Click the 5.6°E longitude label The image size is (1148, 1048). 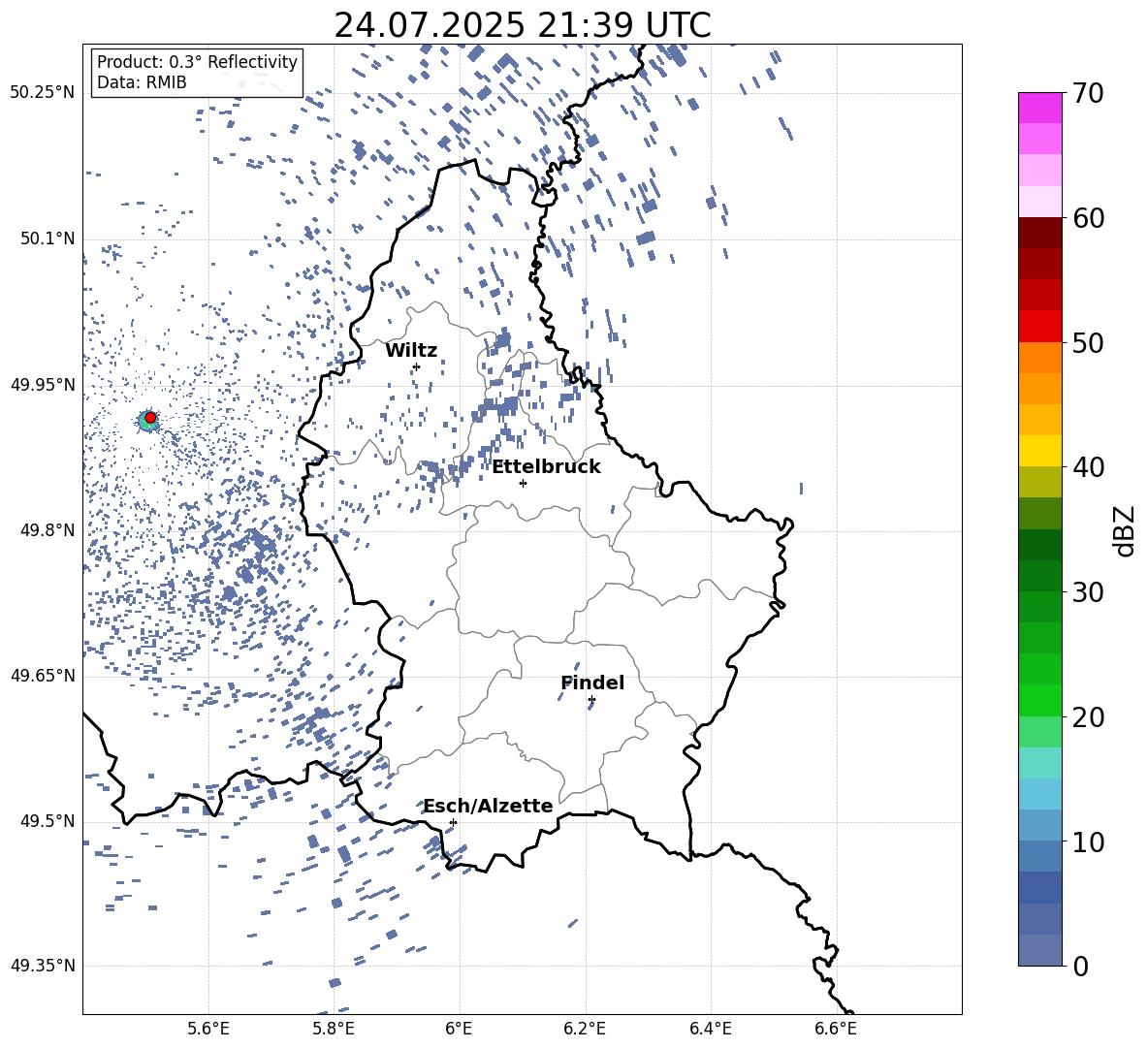point(208,1029)
